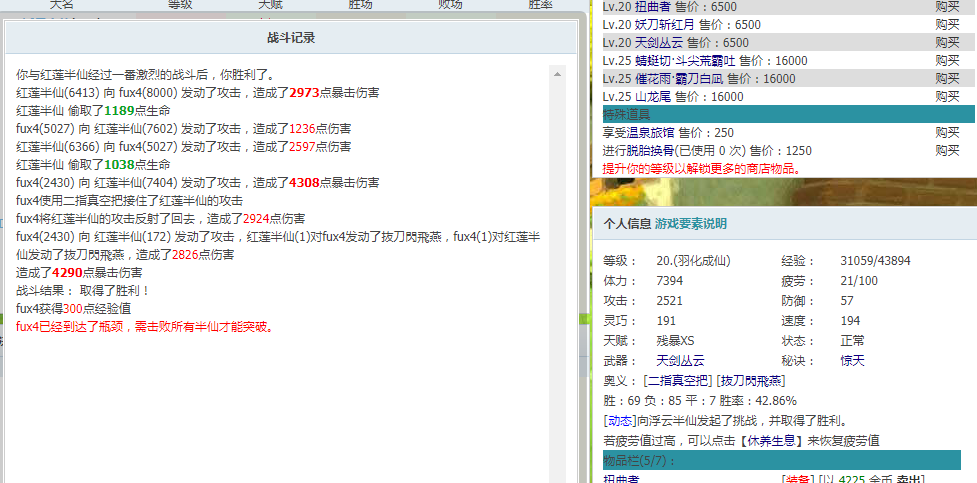Open the 拔刀閃飛燕 skill link
The height and width of the screenshot is (483, 977).
pos(751,381)
